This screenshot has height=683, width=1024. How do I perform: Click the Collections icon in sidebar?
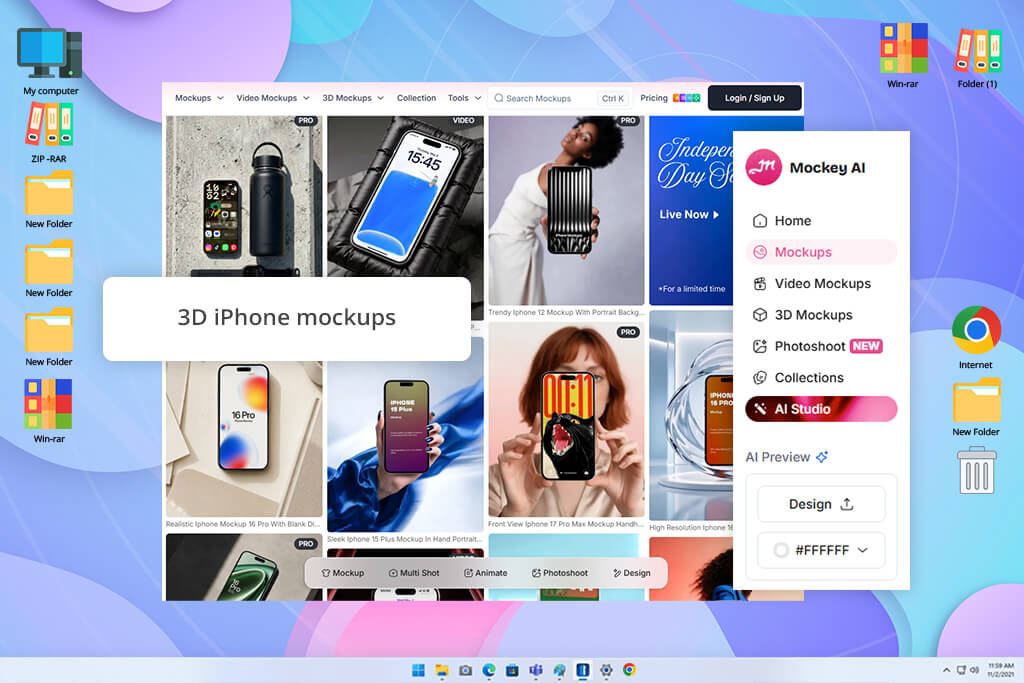(760, 377)
